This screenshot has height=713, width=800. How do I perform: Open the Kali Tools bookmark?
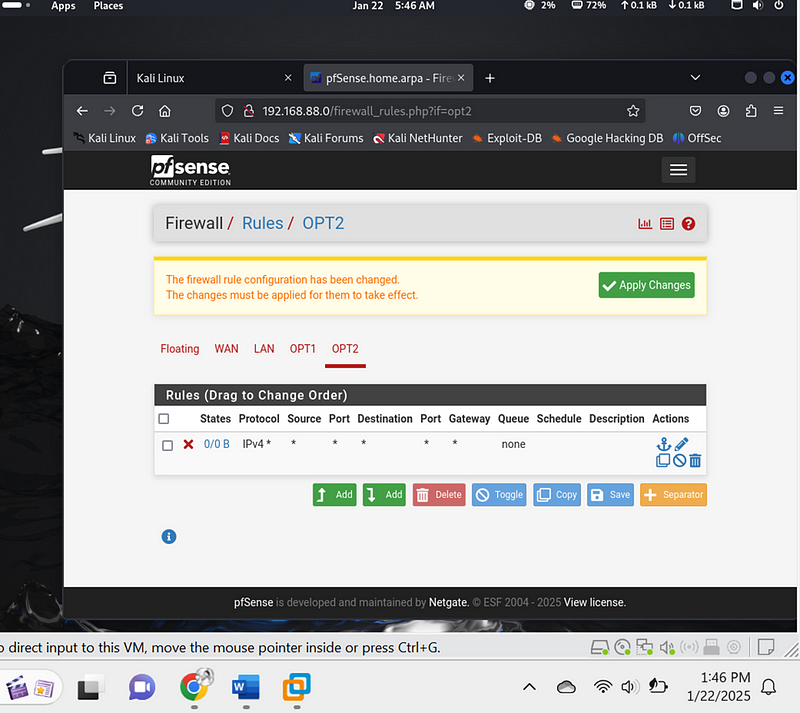tap(177, 138)
